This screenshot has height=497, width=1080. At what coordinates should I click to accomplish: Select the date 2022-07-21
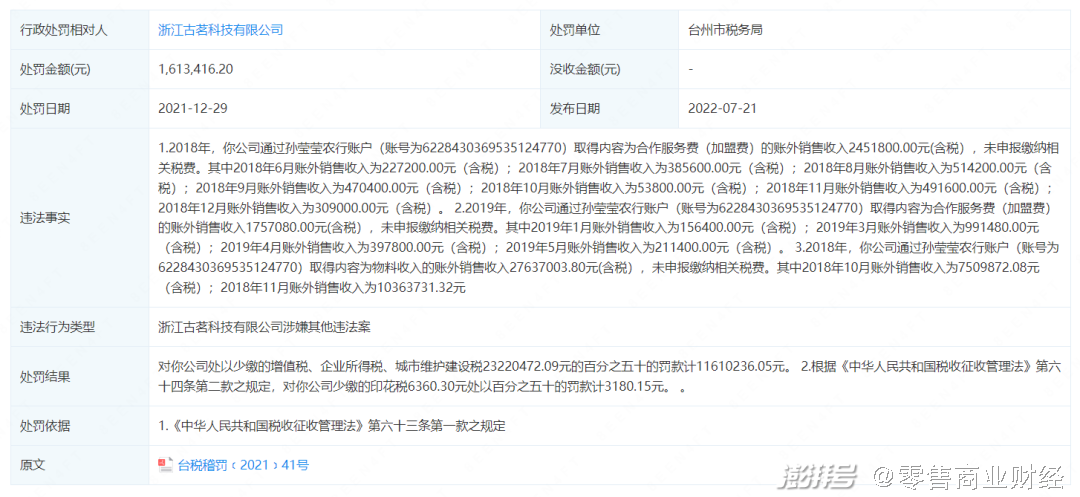tap(723, 109)
